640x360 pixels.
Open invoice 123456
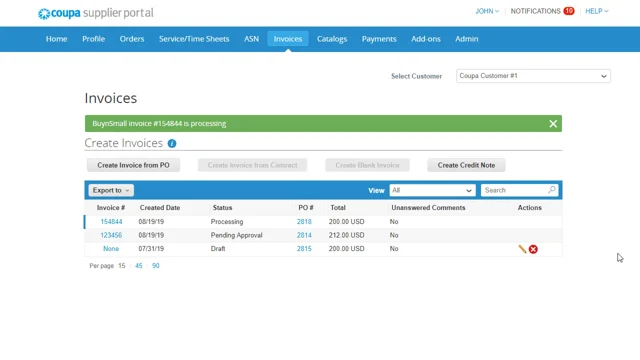pyautogui.click(x=111, y=235)
